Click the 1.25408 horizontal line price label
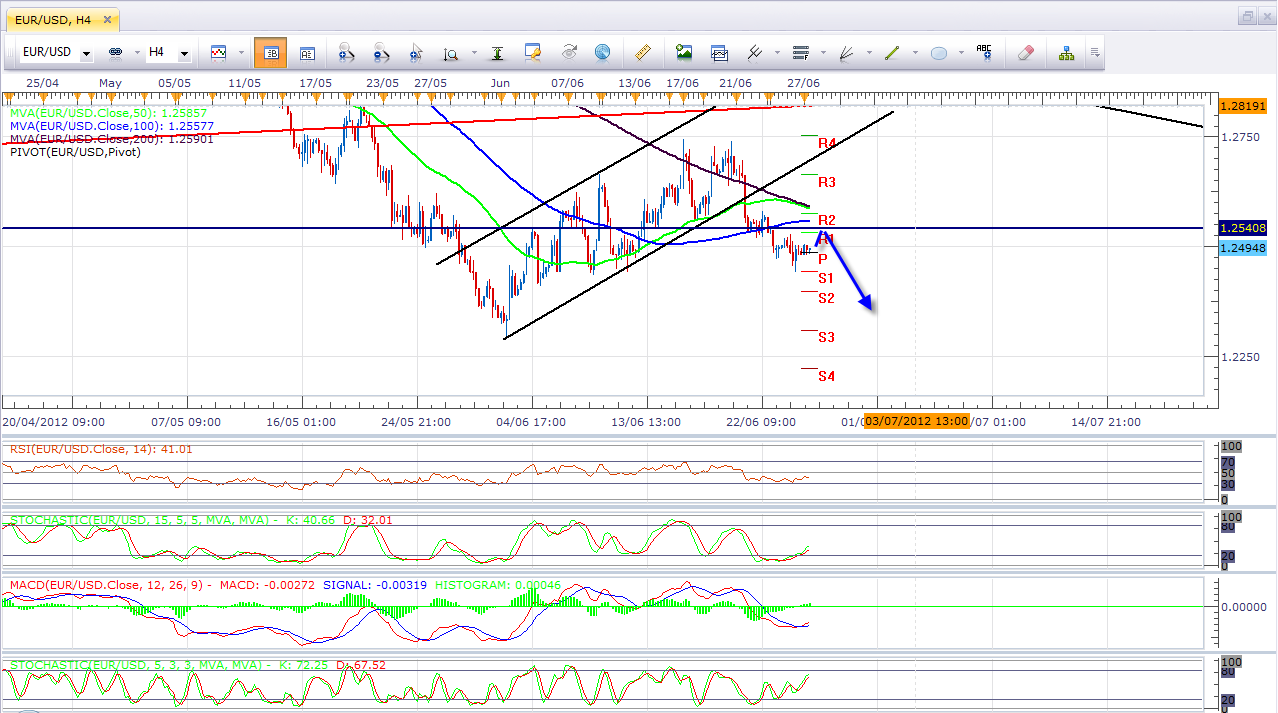This screenshot has width=1278, height=713. 1242,228
